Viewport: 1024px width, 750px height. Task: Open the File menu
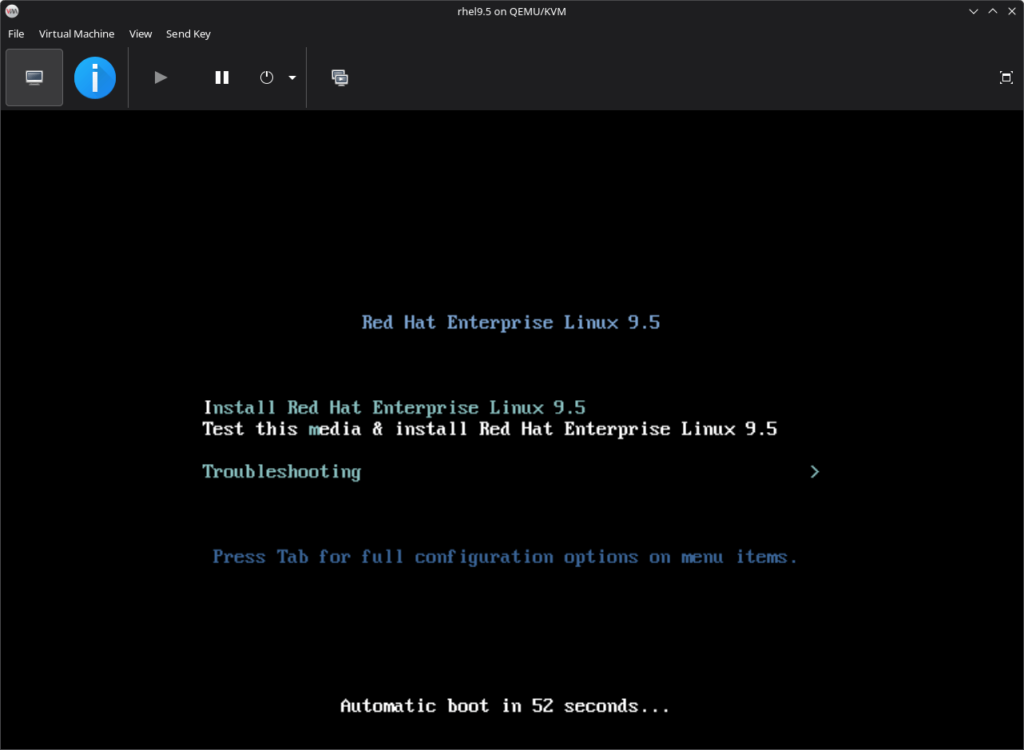16,34
